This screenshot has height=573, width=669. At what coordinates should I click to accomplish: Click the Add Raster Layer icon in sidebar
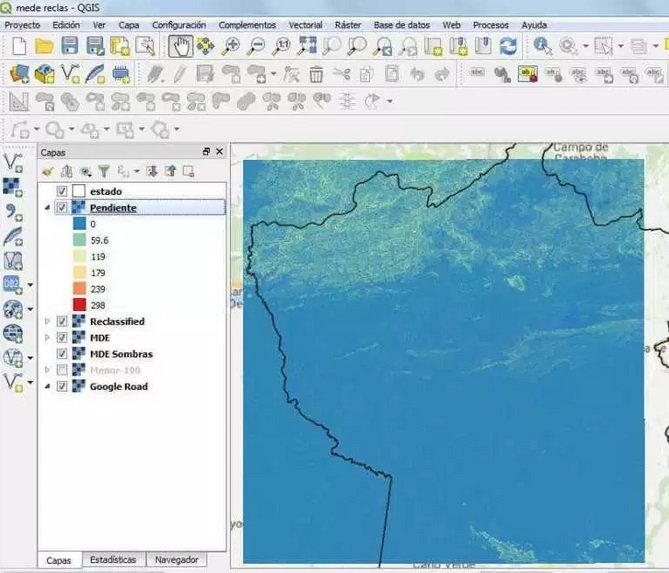[x=13, y=186]
